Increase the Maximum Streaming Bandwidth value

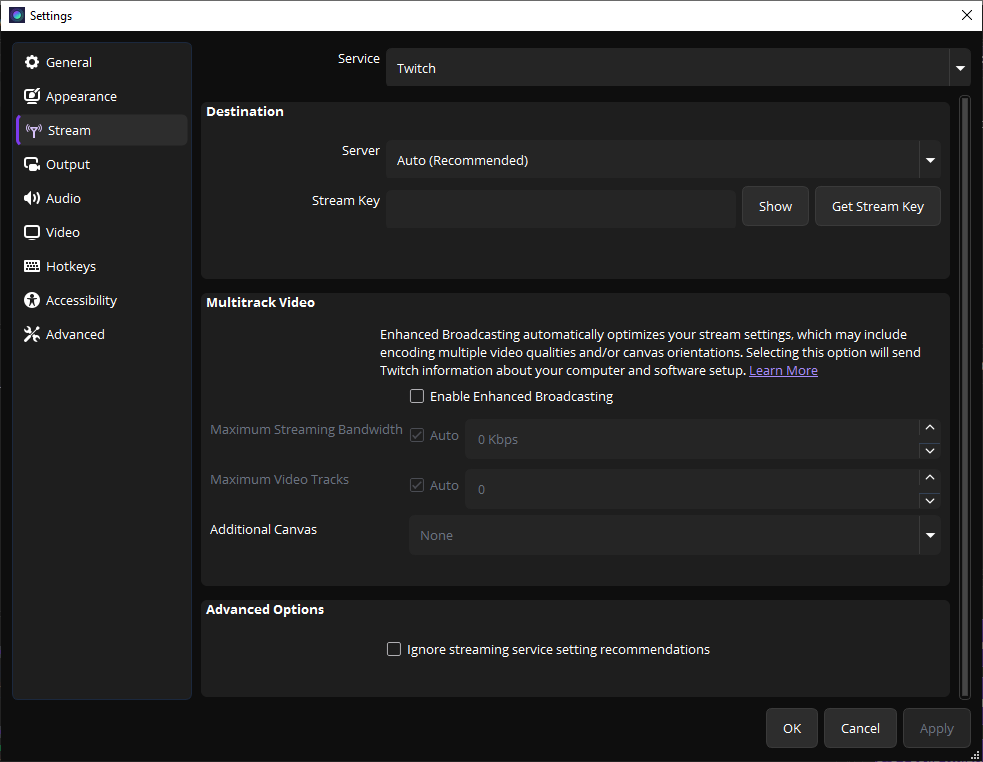click(930, 428)
